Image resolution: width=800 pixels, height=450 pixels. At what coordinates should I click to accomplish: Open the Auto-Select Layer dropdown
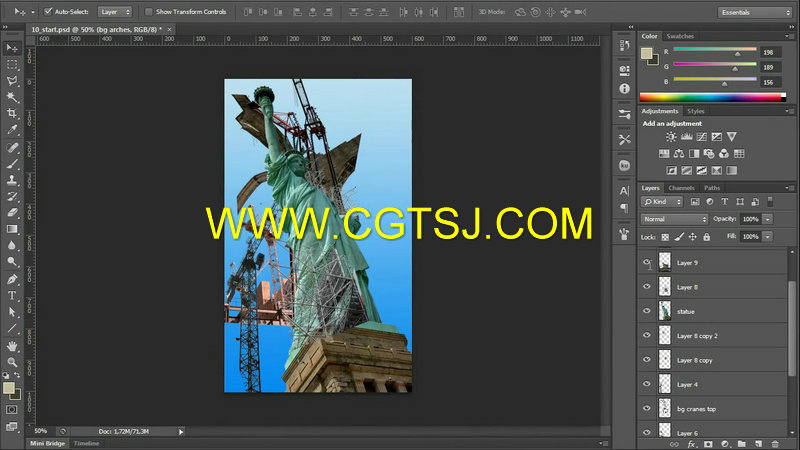coord(115,12)
